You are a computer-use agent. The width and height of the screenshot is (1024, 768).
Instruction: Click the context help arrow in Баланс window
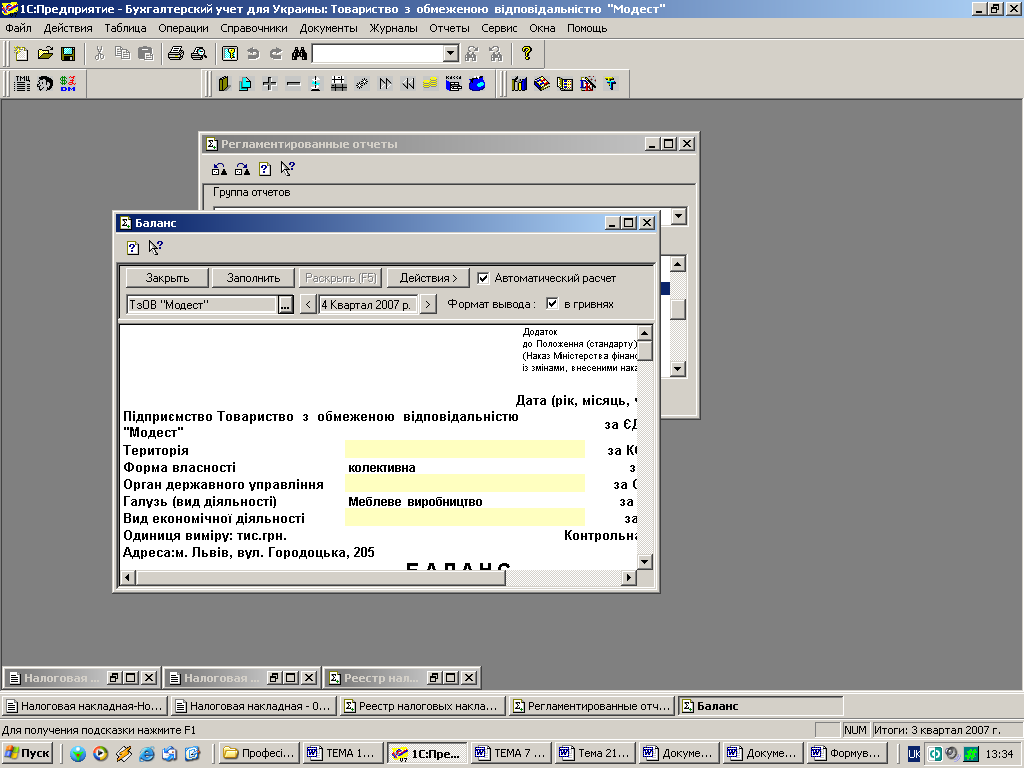tap(155, 248)
